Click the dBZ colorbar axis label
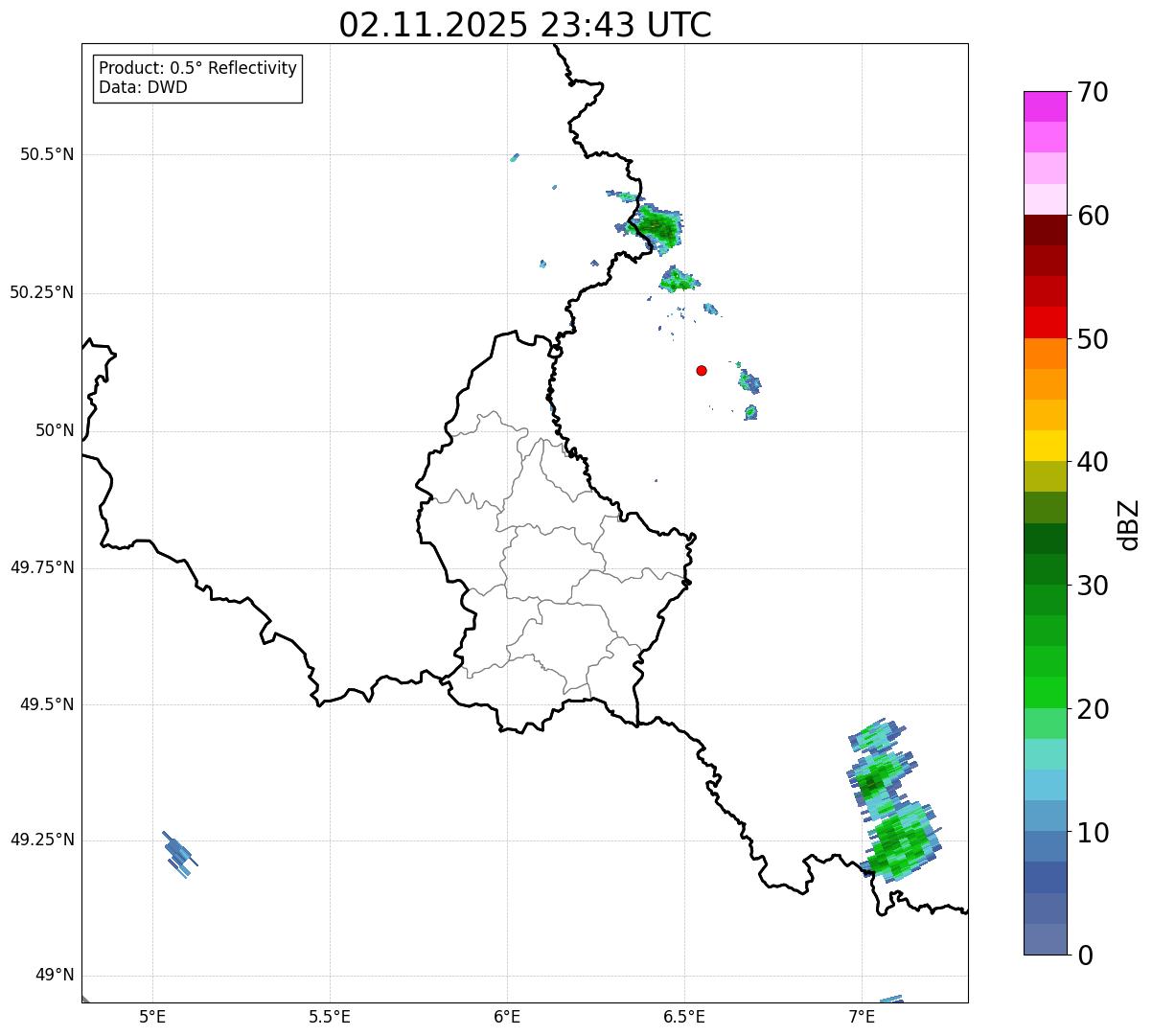Screen dimensions: 1152x1036 pos(1129,524)
